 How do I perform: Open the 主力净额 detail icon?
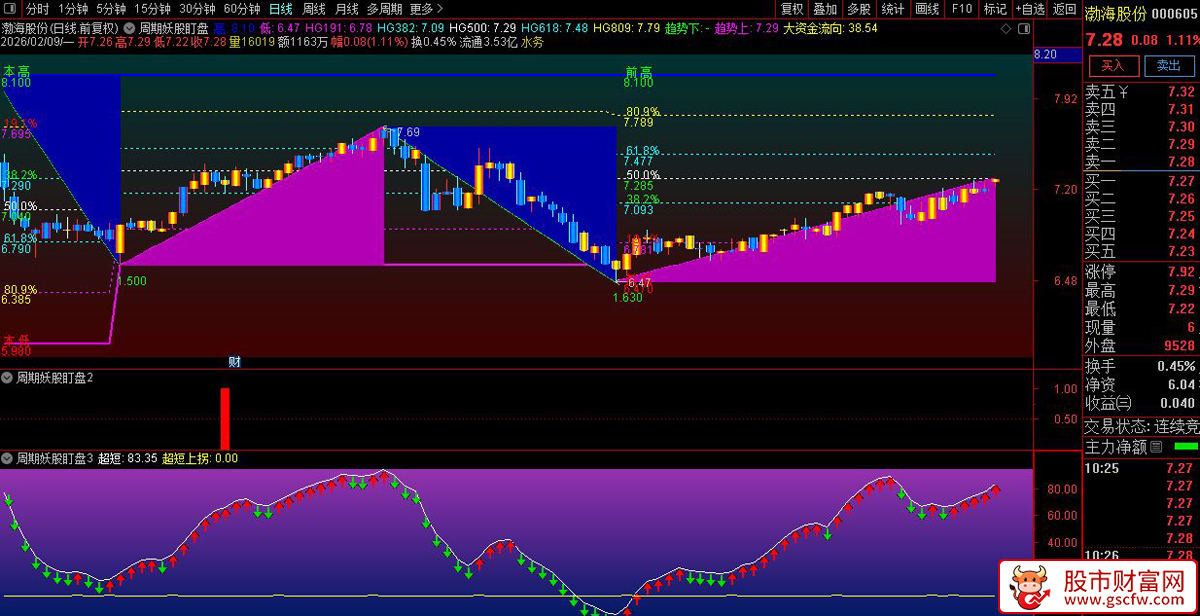[x=1157, y=447]
